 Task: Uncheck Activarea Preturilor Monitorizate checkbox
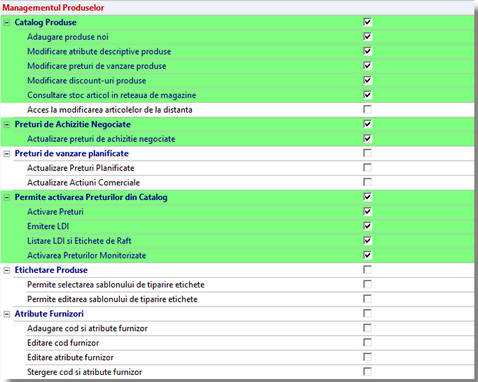(x=367, y=255)
